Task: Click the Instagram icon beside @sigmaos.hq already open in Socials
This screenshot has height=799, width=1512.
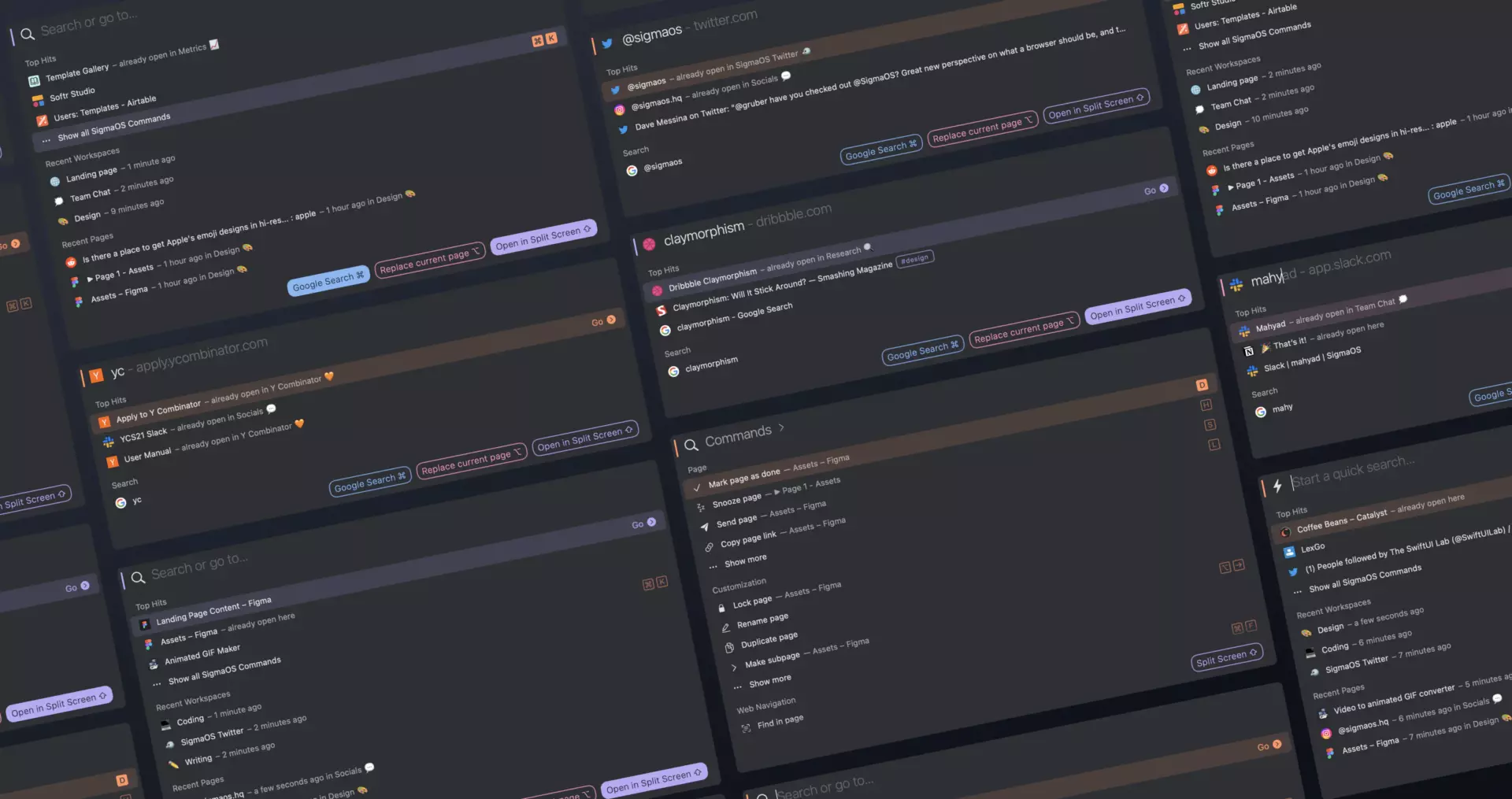Action: pos(620,110)
